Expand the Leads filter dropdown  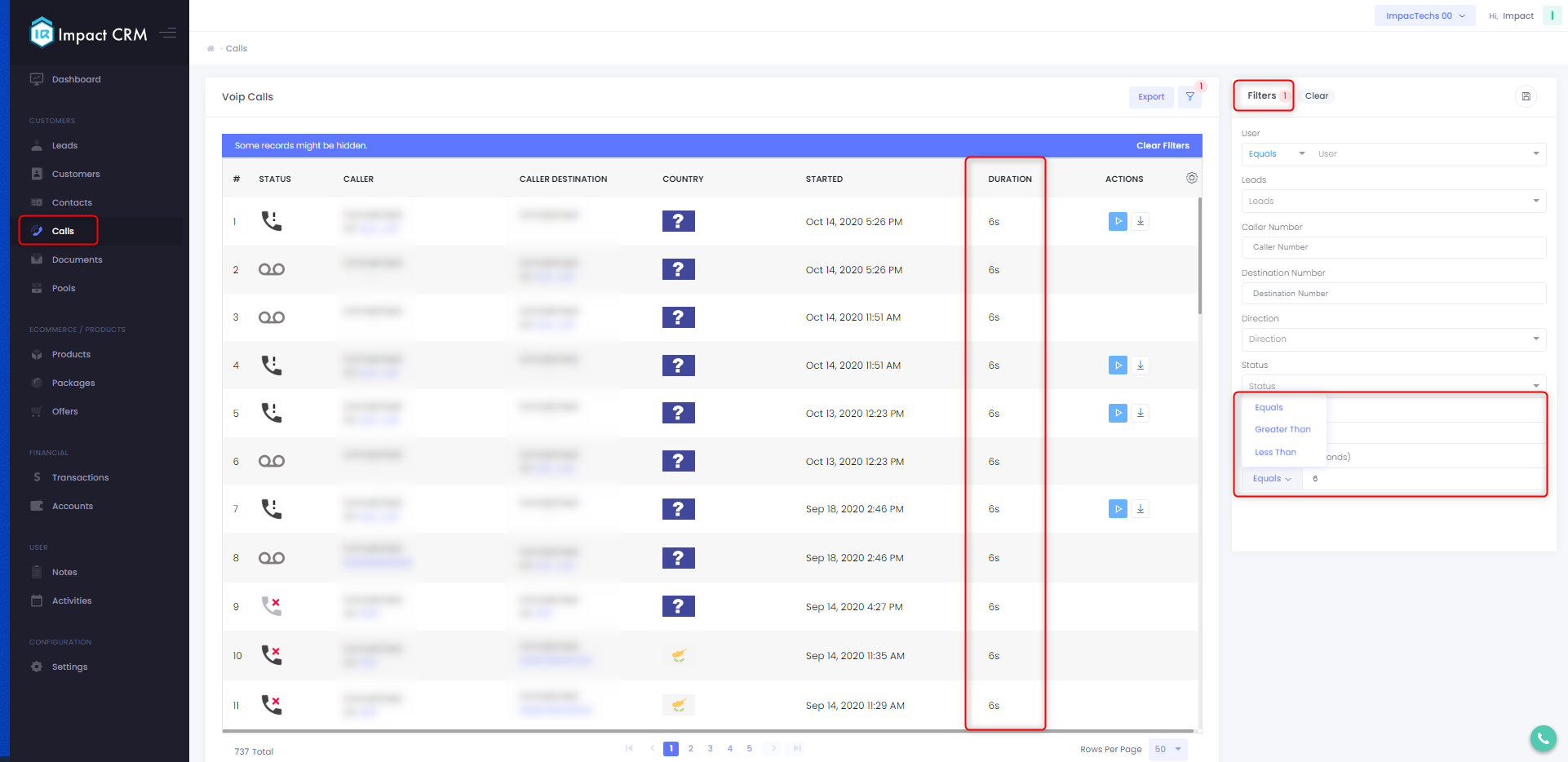point(1393,201)
